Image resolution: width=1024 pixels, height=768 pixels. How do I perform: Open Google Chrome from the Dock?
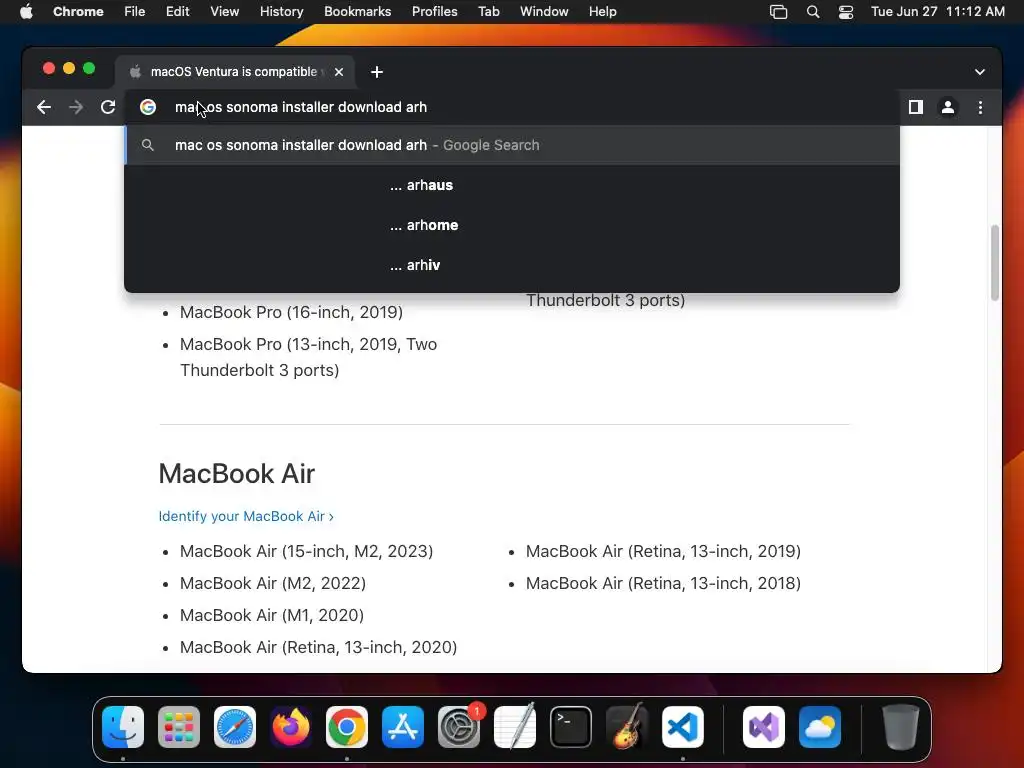click(347, 727)
